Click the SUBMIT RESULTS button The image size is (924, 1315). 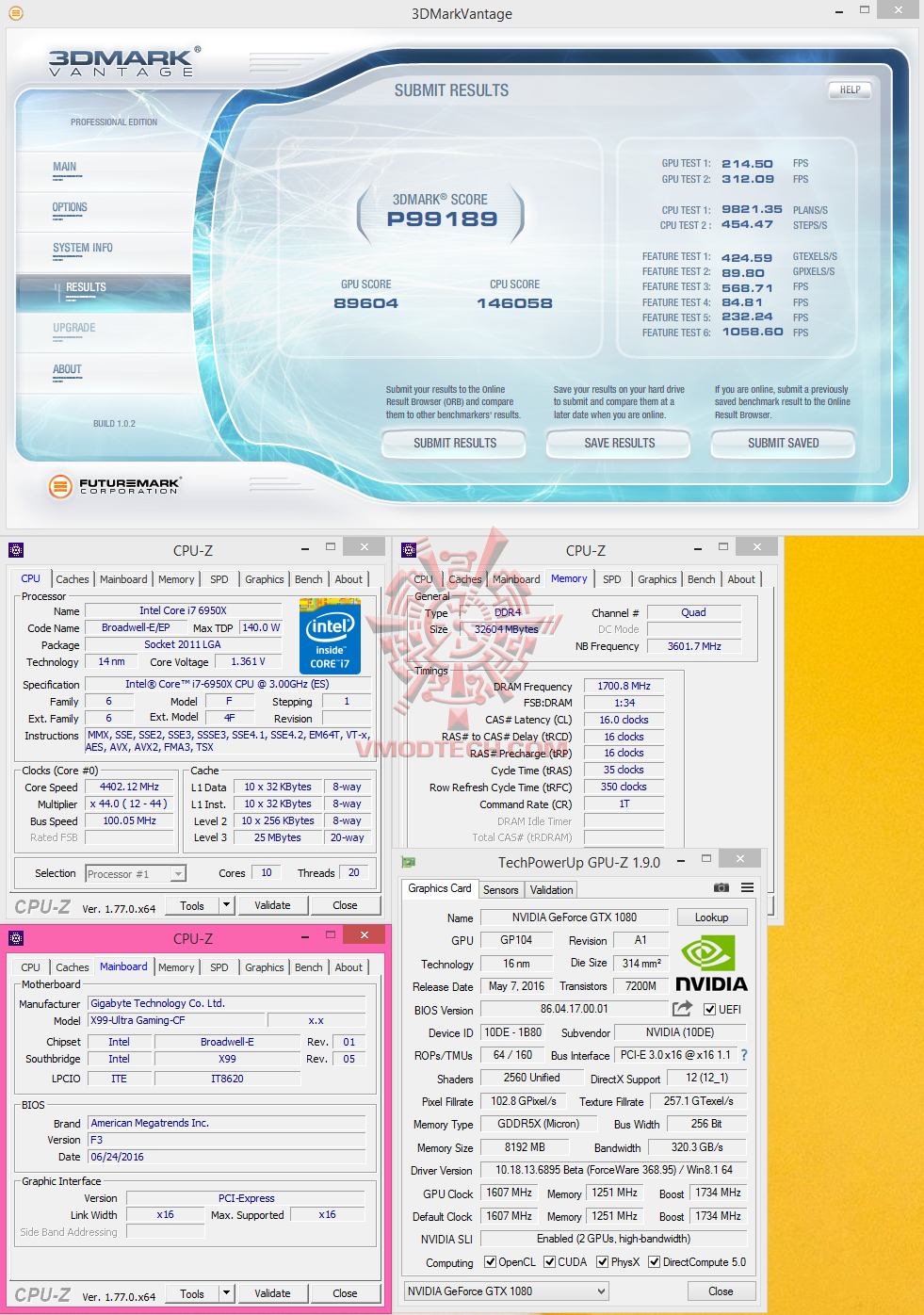tap(455, 443)
